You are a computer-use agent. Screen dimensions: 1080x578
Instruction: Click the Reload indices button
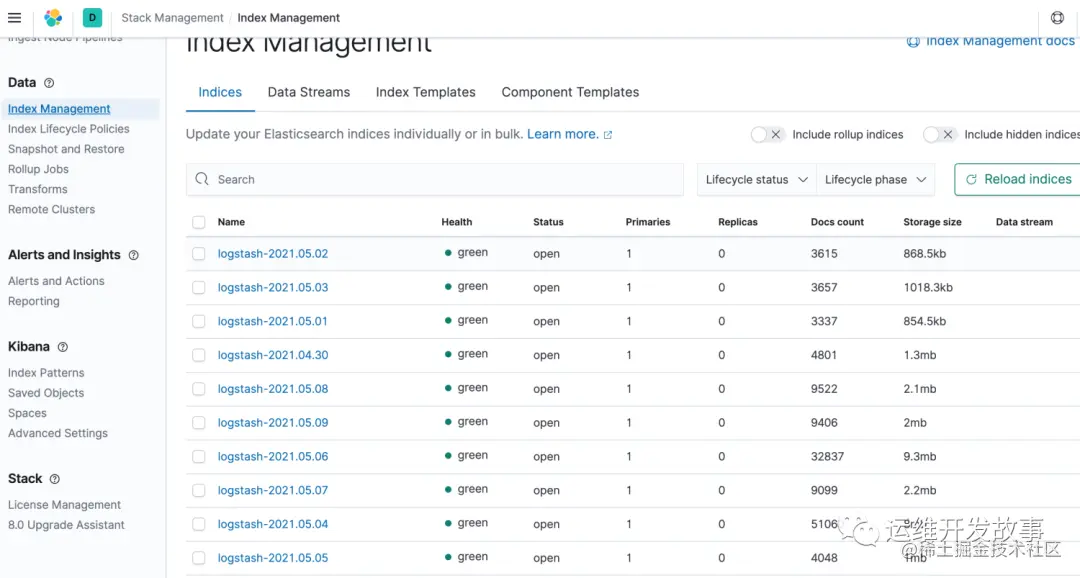[1017, 179]
